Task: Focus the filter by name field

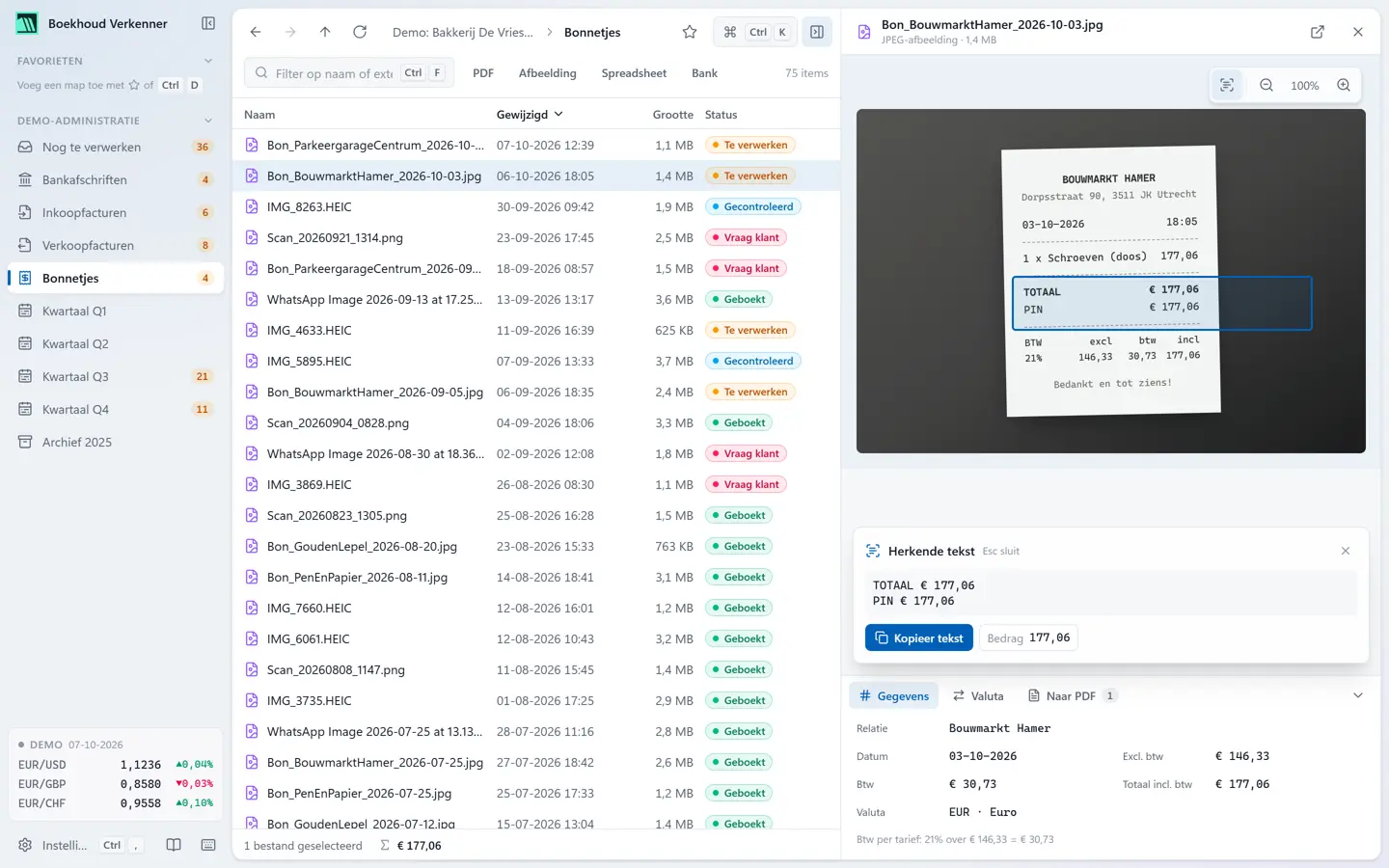Action: coord(348,73)
